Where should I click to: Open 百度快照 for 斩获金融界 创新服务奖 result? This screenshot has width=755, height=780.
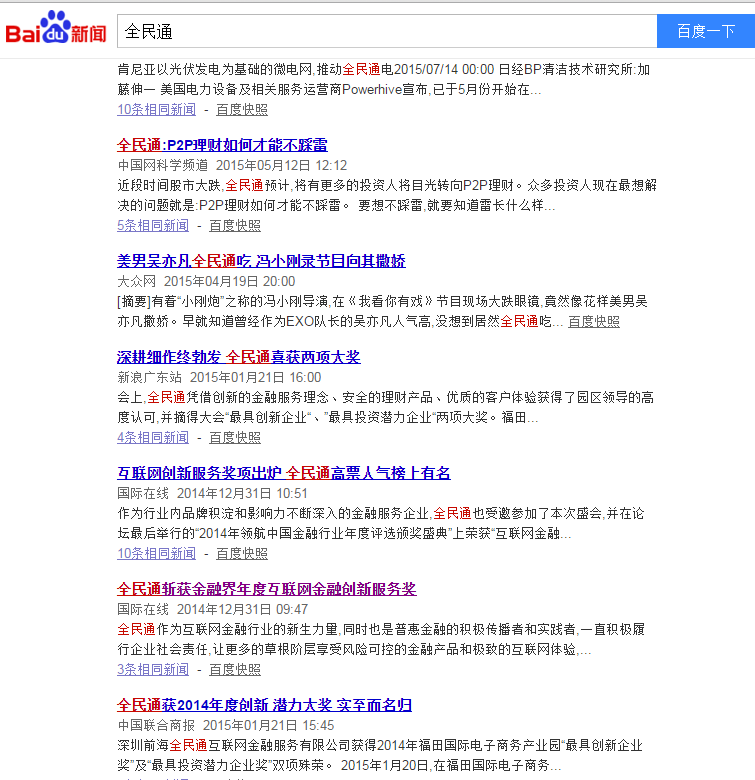[x=235, y=669]
